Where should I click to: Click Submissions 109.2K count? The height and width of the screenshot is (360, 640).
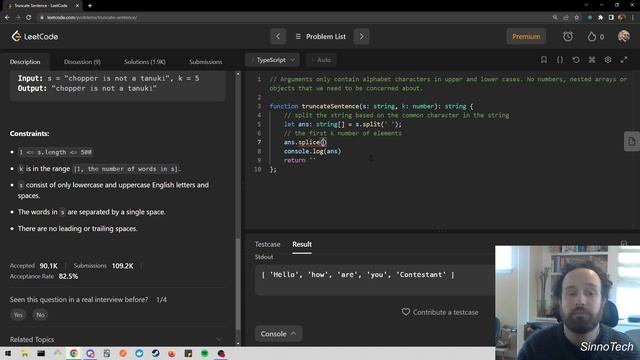point(122,266)
